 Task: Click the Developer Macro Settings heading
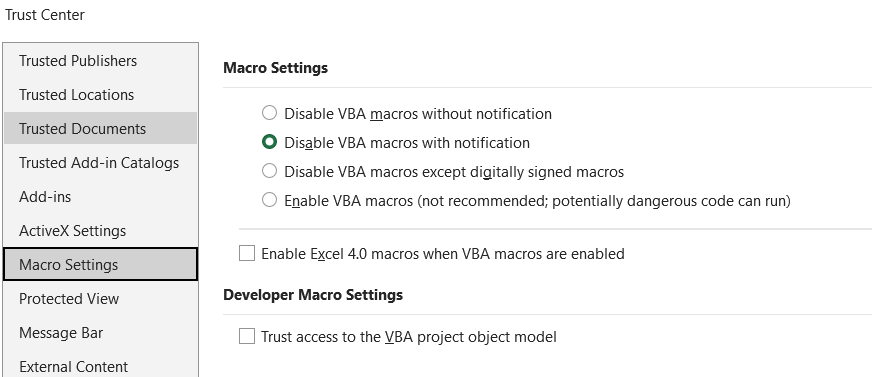coord(313,294)
